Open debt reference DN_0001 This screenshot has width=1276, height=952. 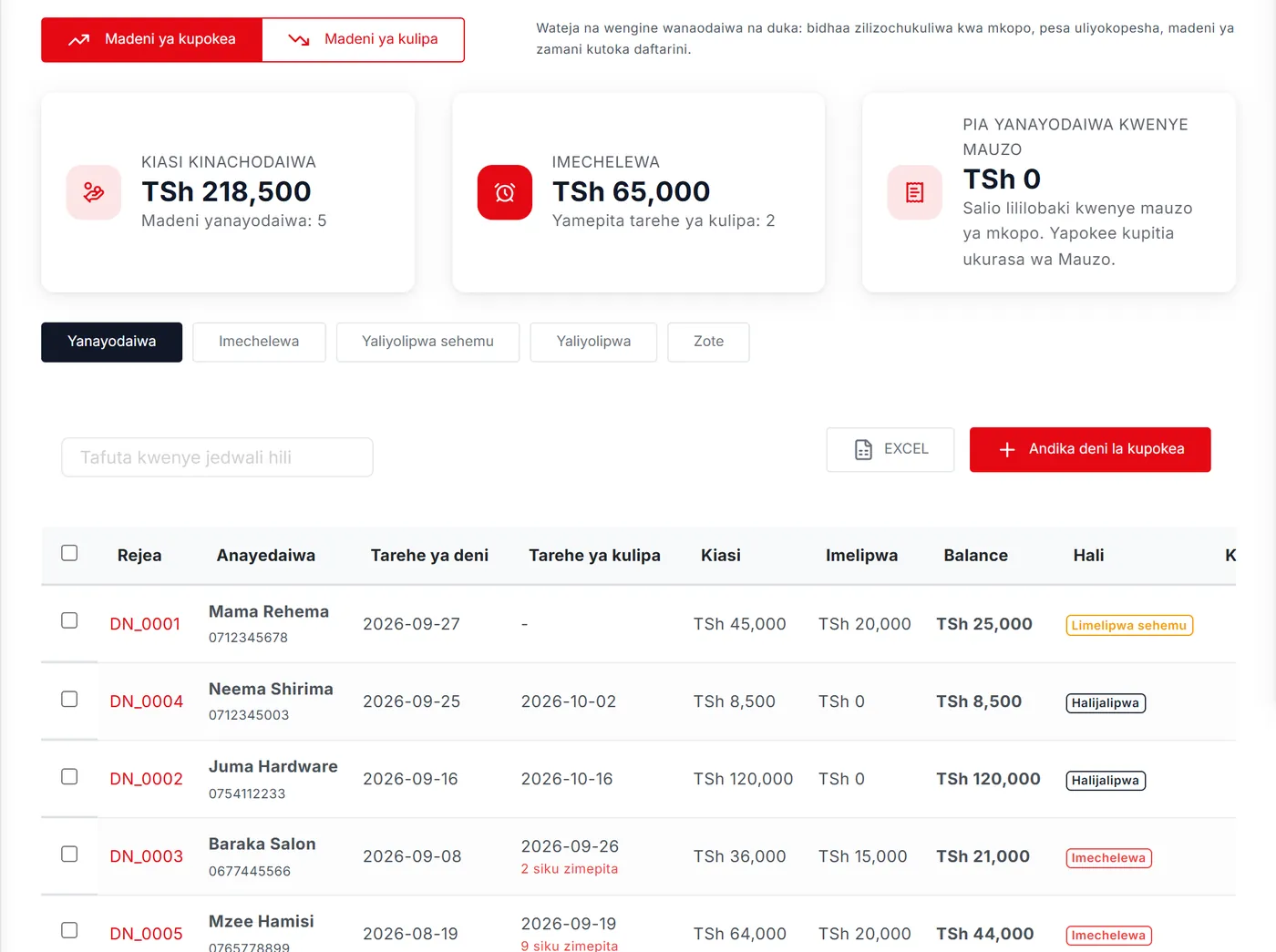[145, 624]
